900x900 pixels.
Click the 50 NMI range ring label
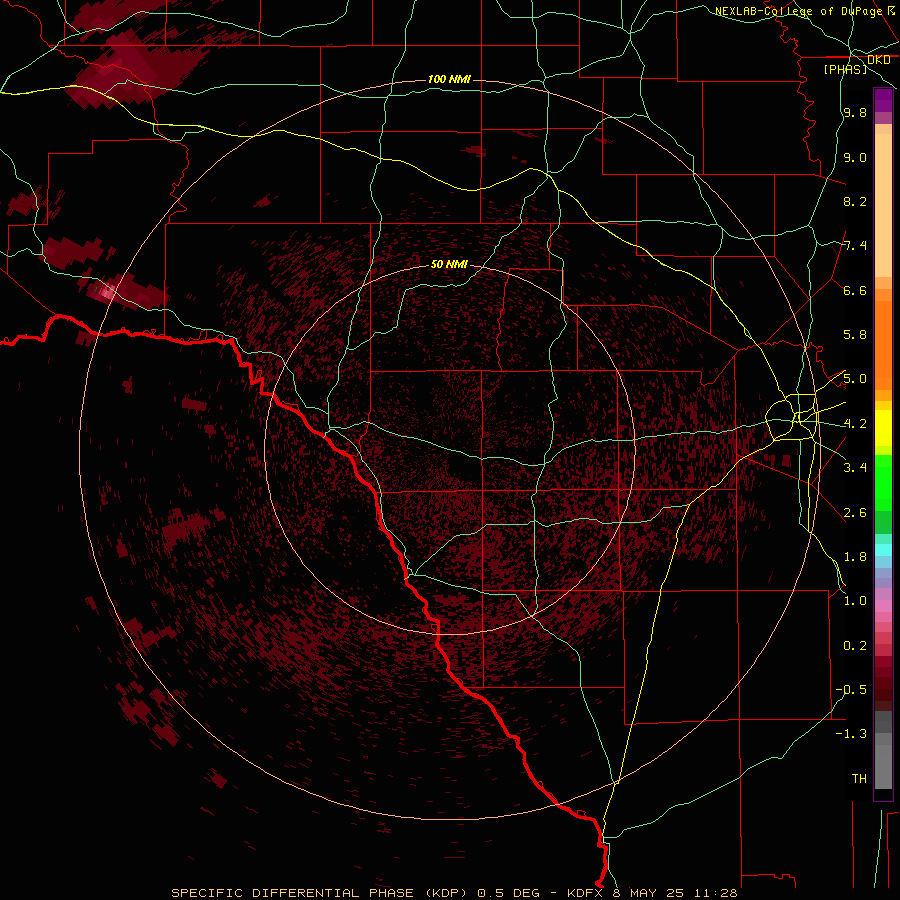click(x=449, y=265)
